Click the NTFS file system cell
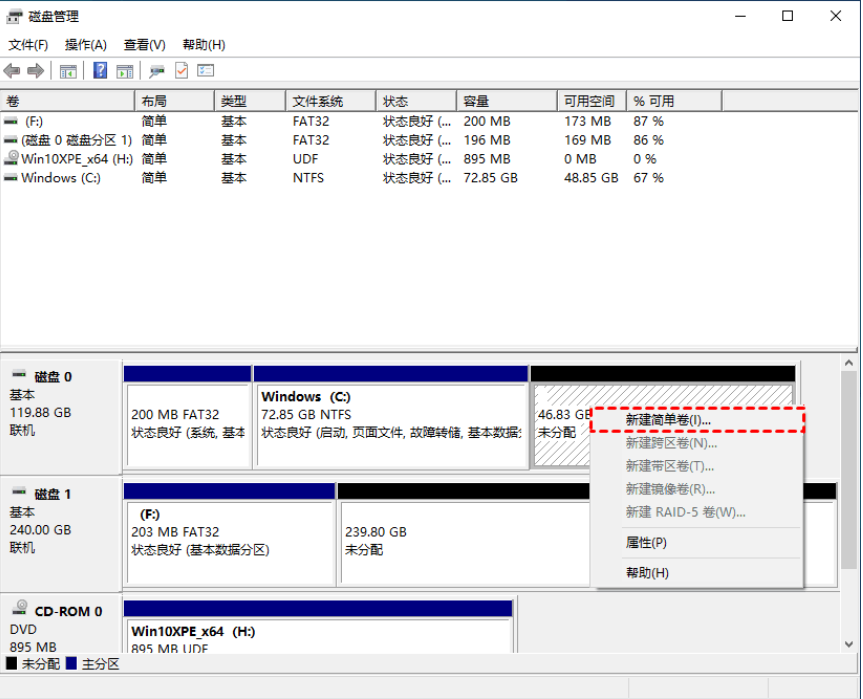This screenshot has height=699, width=863. [308, 178]
